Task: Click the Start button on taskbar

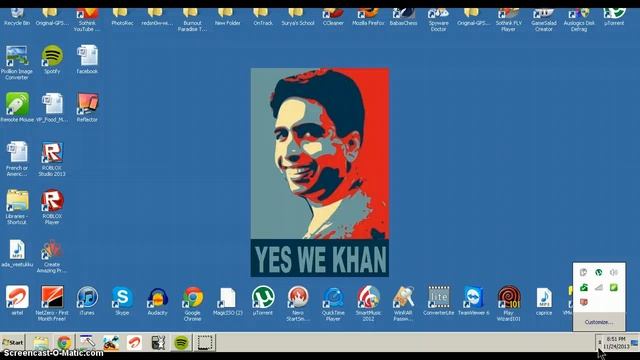Action: point(13,342)
